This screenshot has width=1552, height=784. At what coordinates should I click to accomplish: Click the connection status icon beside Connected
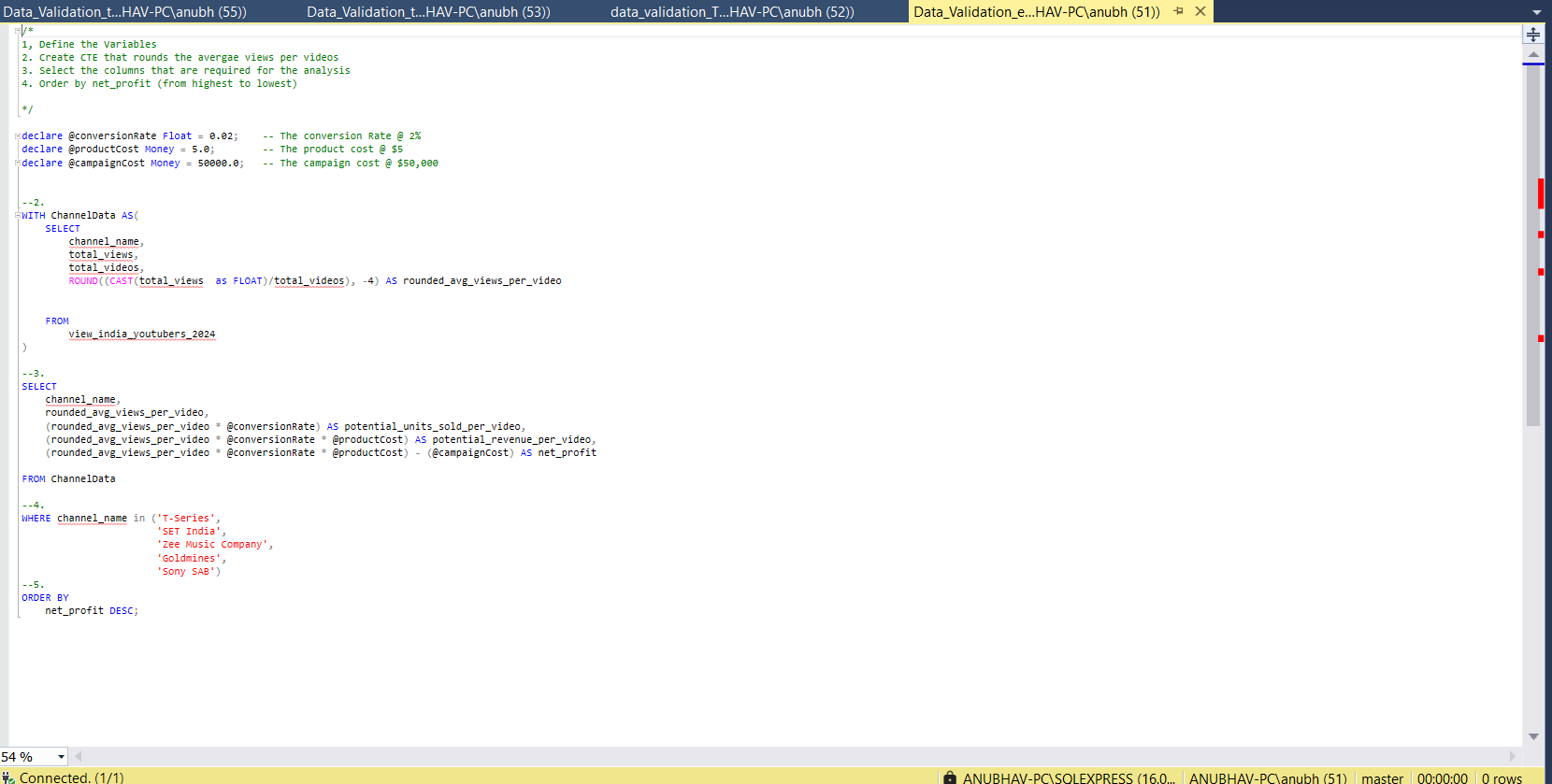pos(8,777)
